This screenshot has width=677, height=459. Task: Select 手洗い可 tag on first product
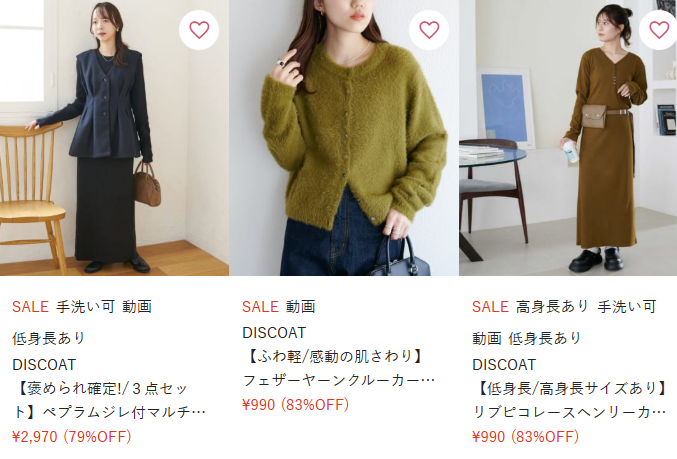pyautogui.click(x=85, y=307)
